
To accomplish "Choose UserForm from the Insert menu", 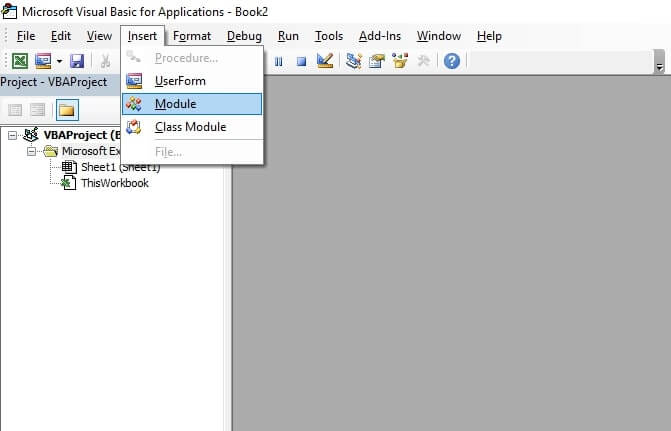I will click(x=180, y=80).
